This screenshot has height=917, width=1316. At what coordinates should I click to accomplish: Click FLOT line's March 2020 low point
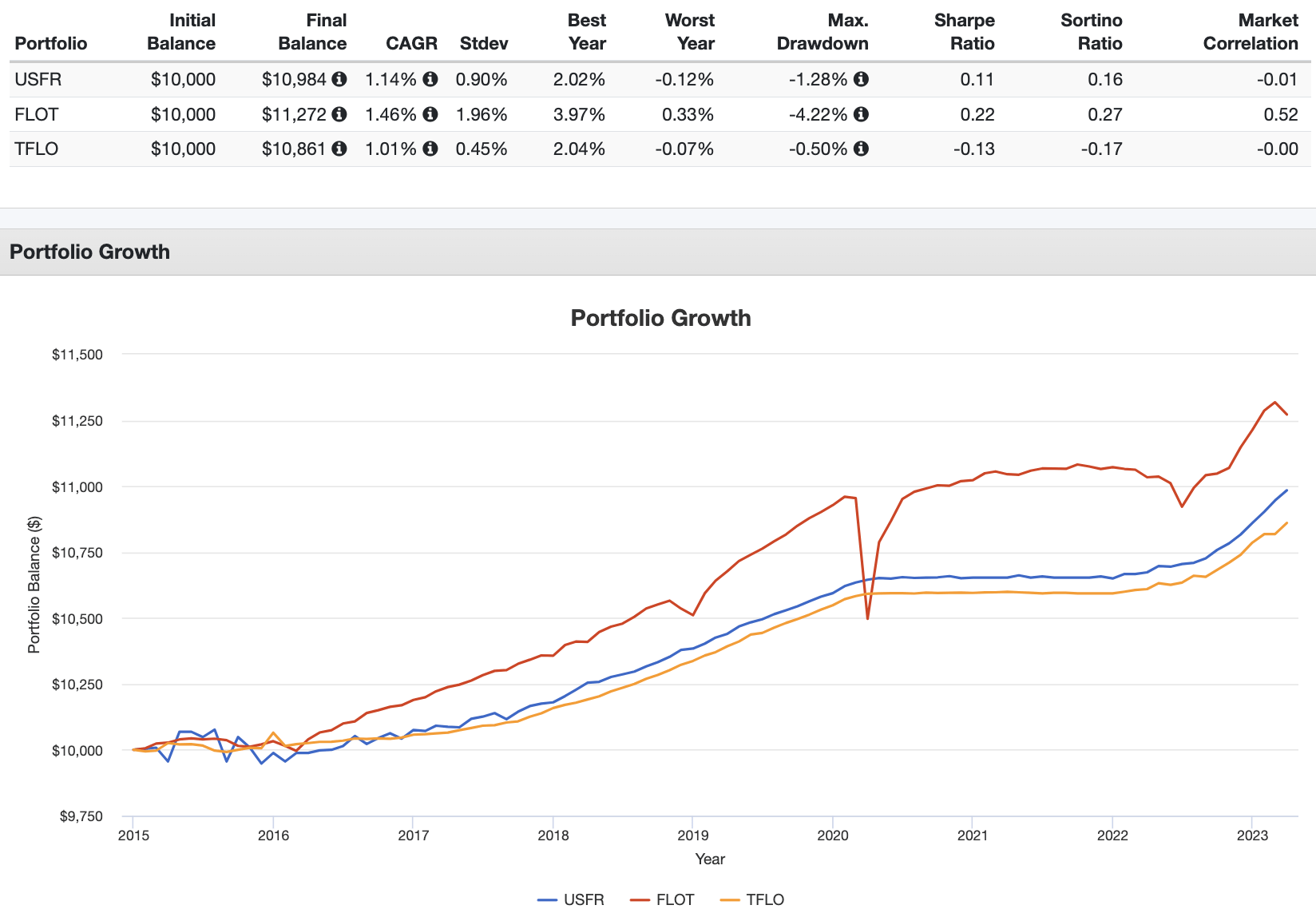[x=867, y=618]
